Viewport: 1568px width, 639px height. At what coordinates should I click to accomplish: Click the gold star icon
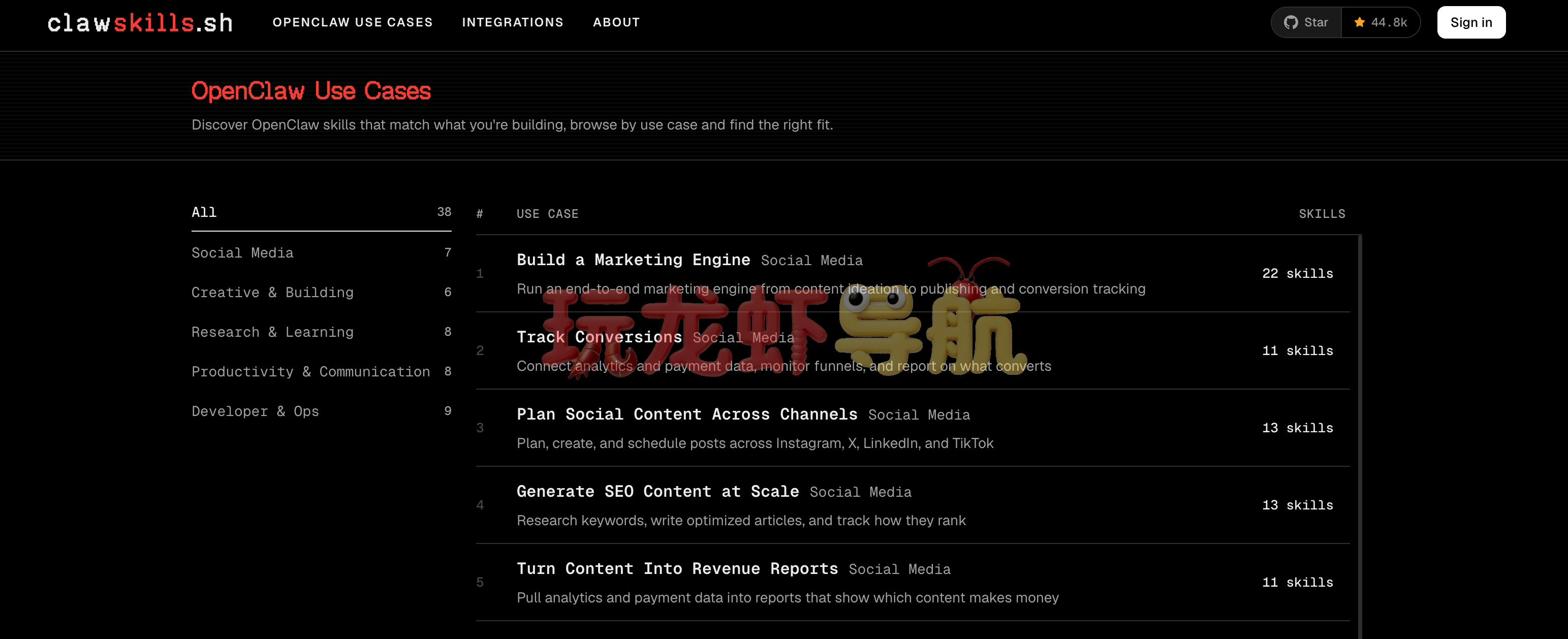point(1359,22)
